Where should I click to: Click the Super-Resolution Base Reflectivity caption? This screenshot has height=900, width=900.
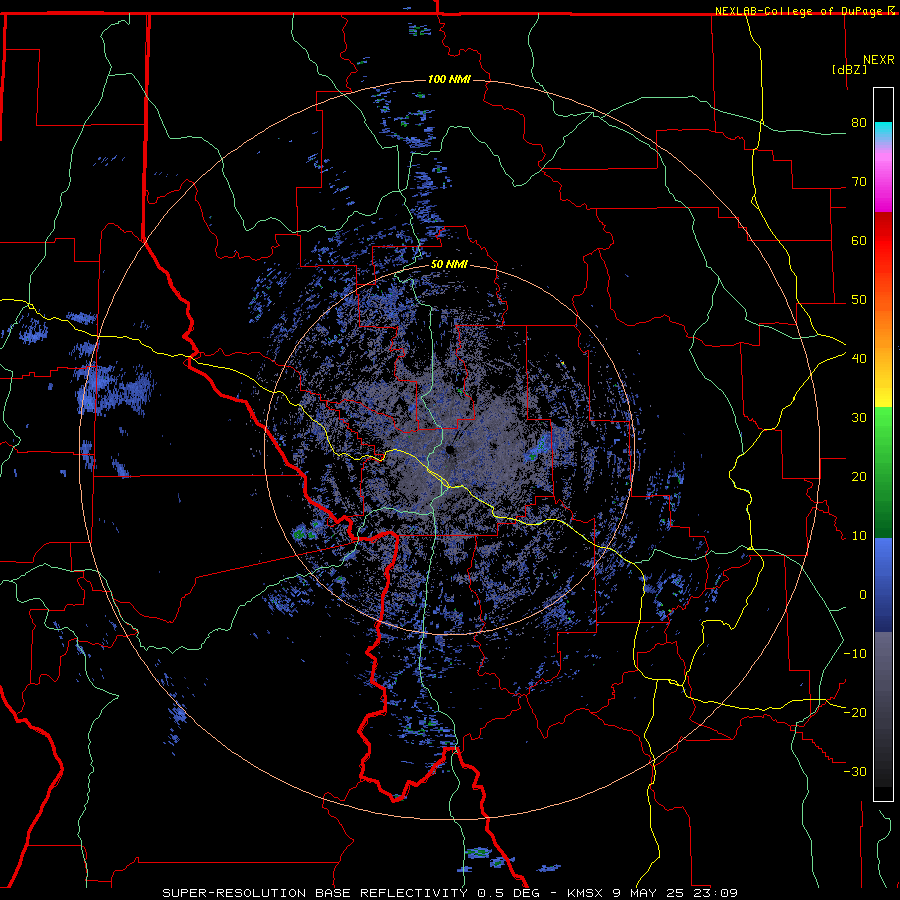315,893
